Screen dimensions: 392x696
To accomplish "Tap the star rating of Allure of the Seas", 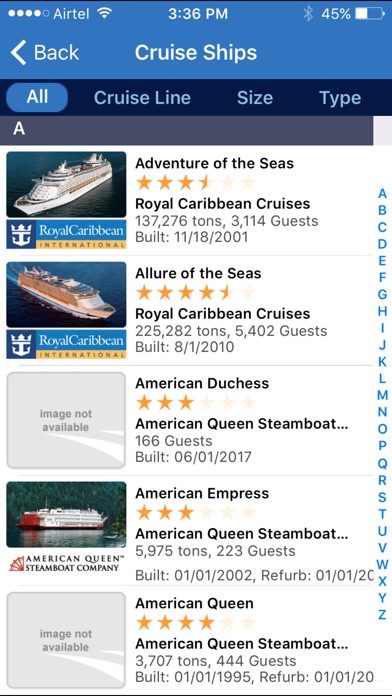I will tap(195, 293).
